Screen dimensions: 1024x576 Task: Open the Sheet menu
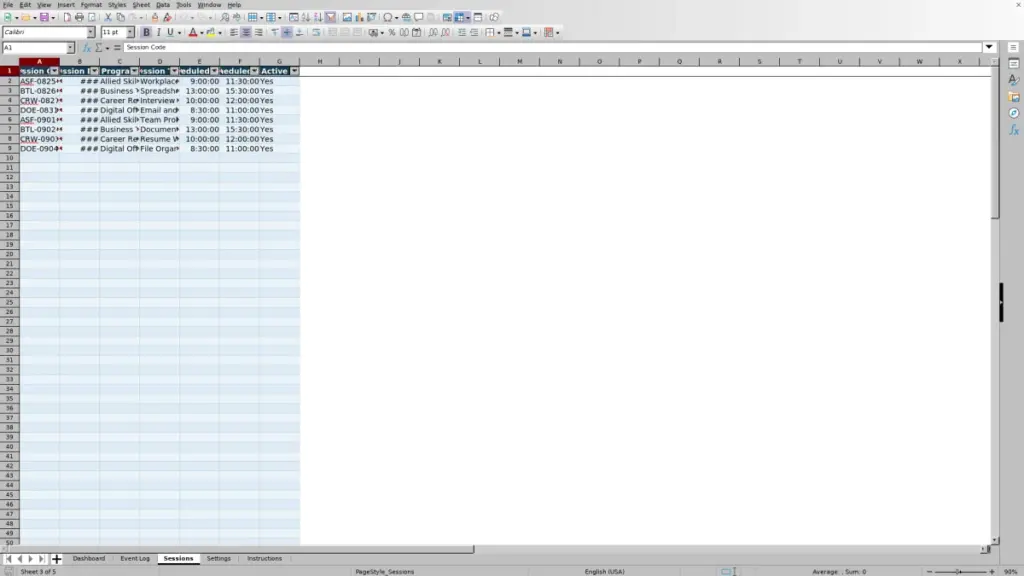pos(141,5)
